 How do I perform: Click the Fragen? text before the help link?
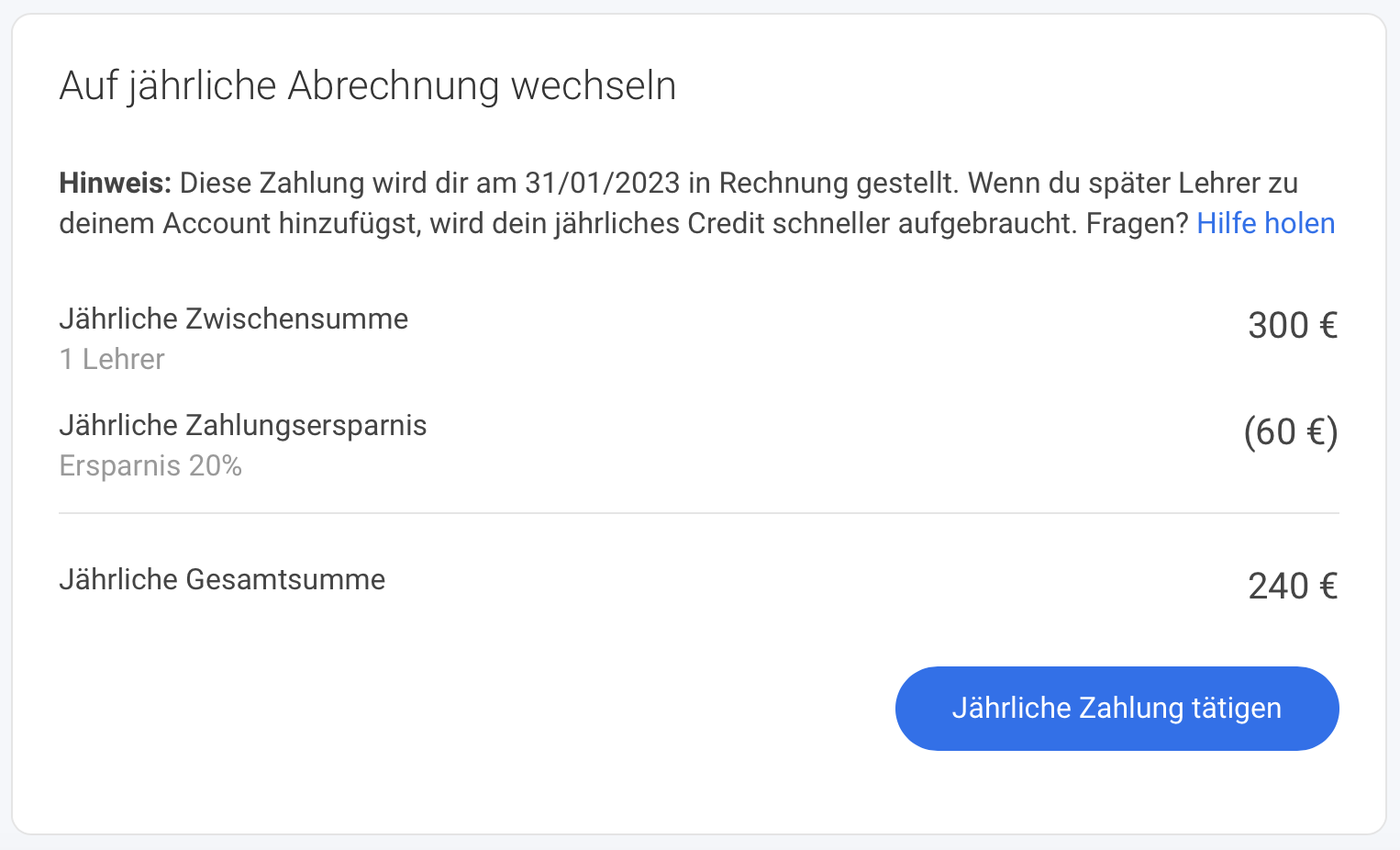click(x=1138, y=223)
